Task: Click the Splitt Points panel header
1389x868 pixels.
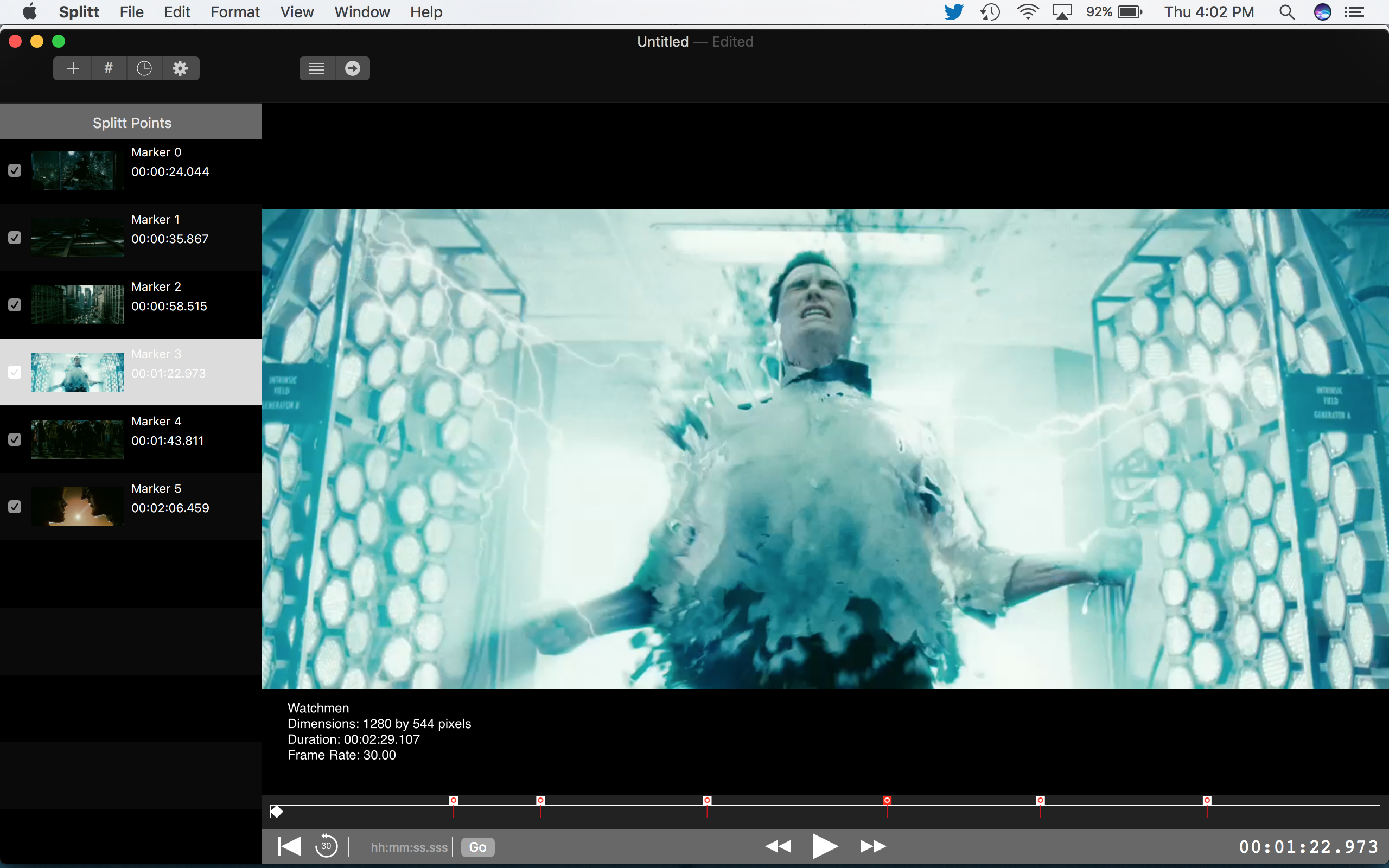Action: [131, 122]
